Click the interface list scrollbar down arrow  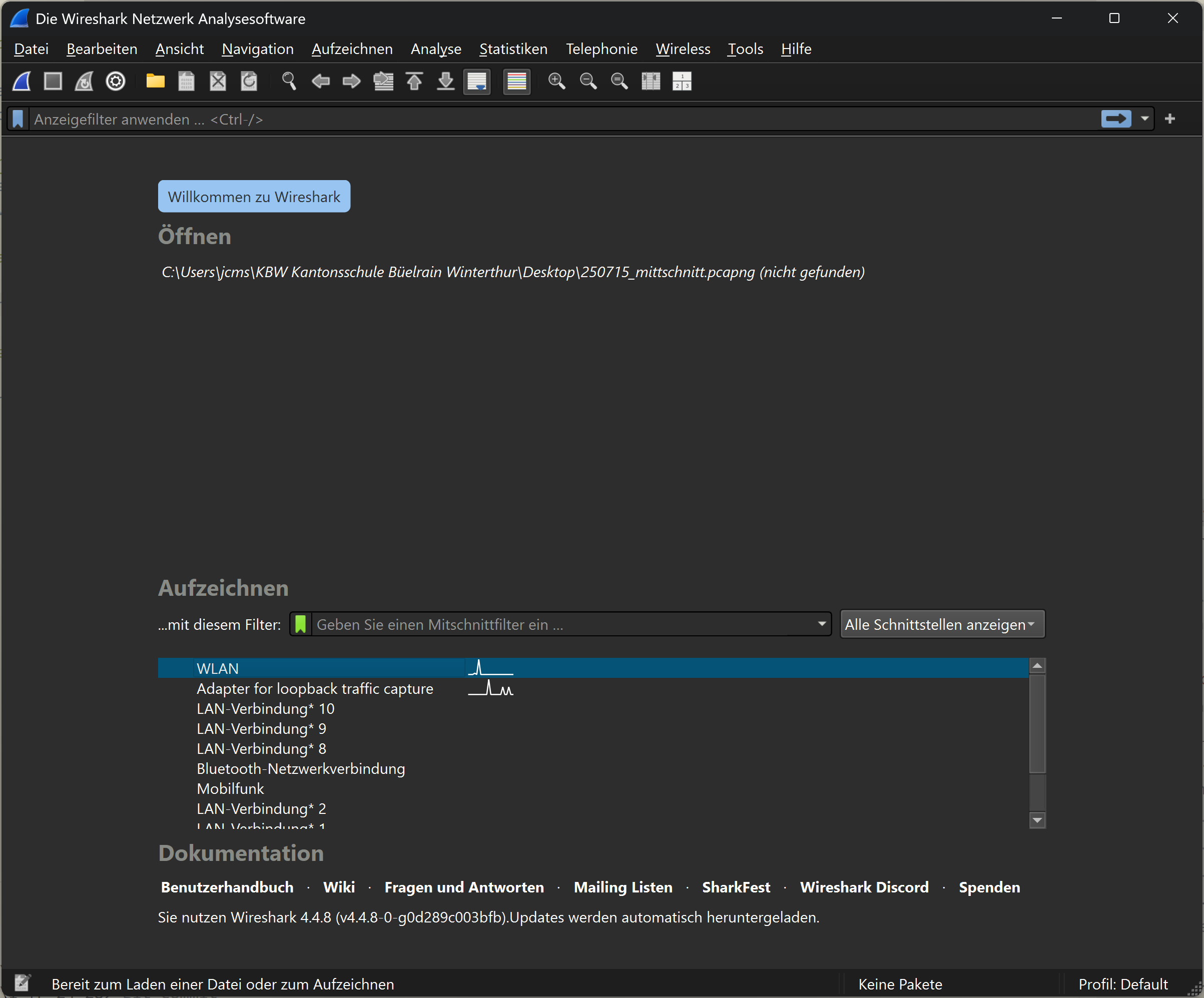[1037, 820]
